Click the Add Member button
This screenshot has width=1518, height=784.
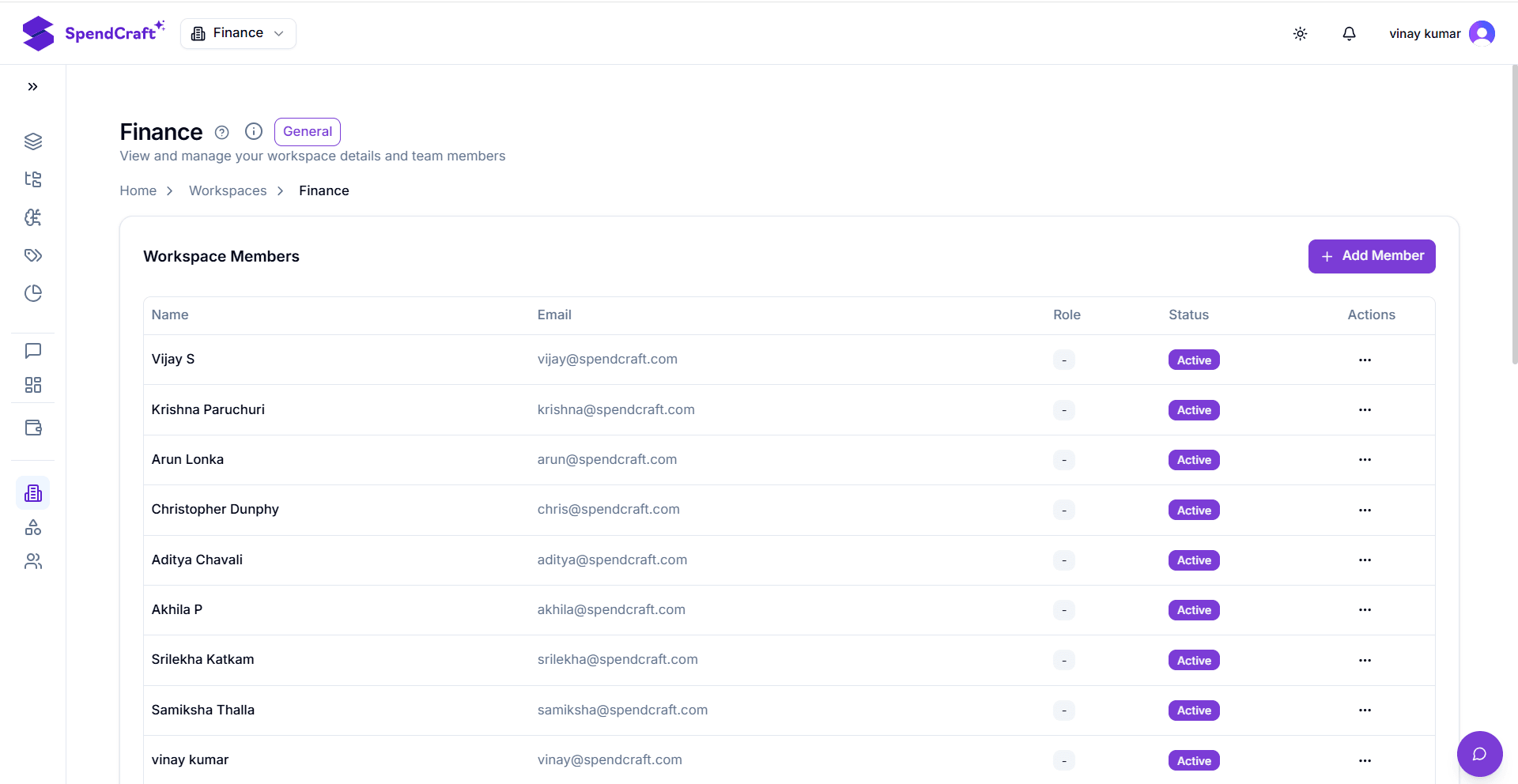(1371, 256)
